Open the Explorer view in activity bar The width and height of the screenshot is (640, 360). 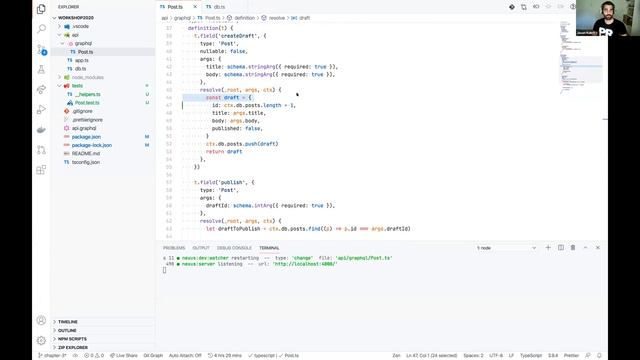41,9
